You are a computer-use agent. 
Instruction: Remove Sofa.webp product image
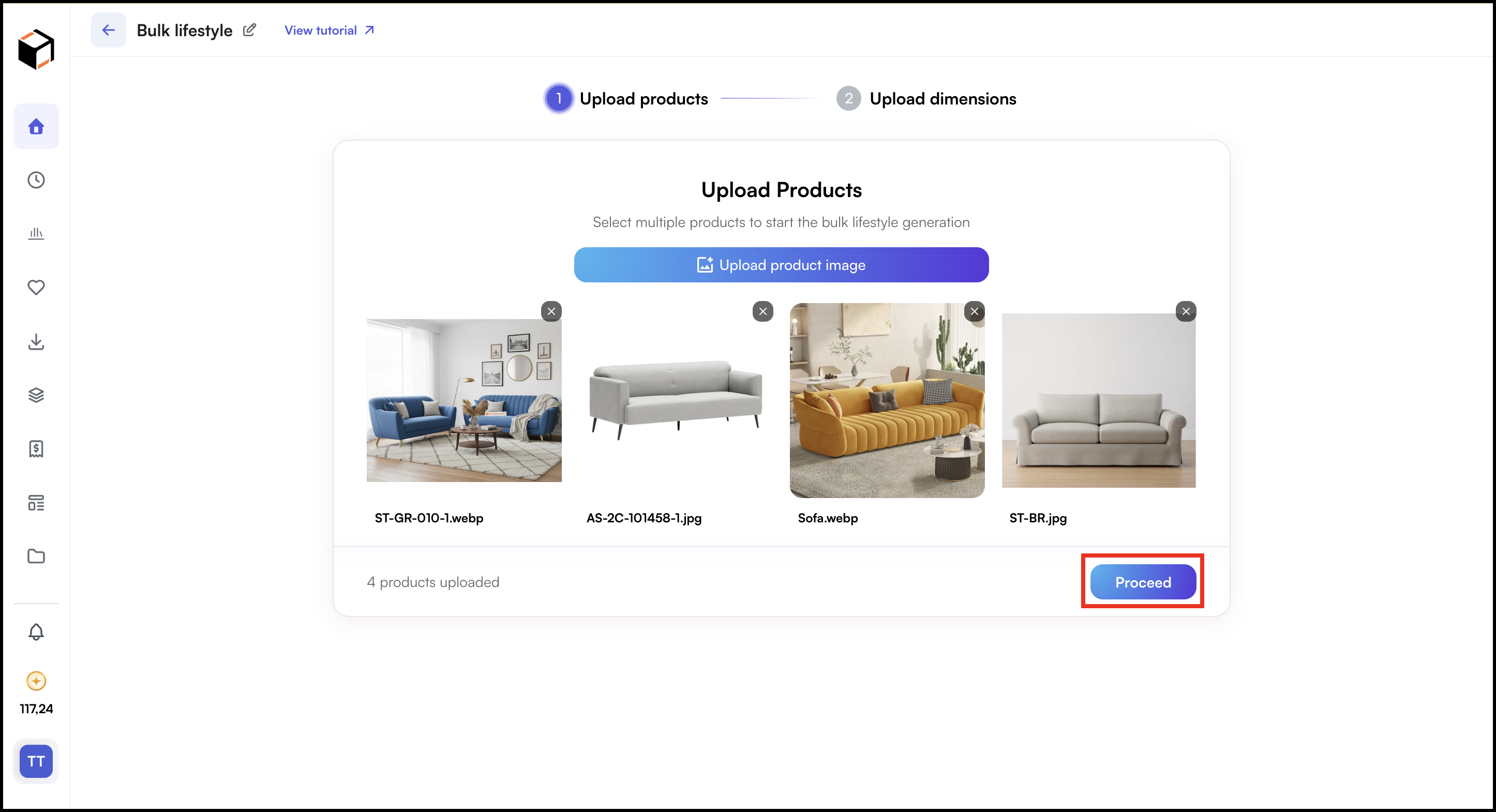pyautogui.click(x=975, y=311)
